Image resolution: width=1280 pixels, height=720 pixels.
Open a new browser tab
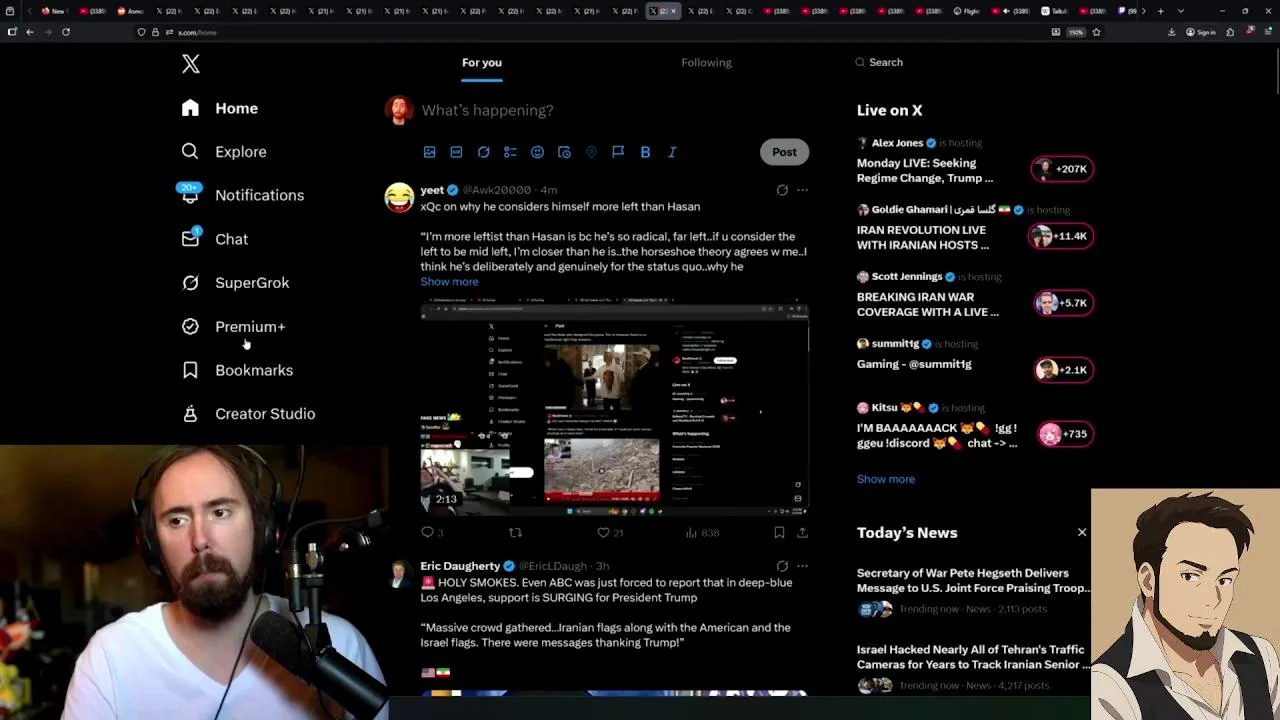click(1160, 11)
